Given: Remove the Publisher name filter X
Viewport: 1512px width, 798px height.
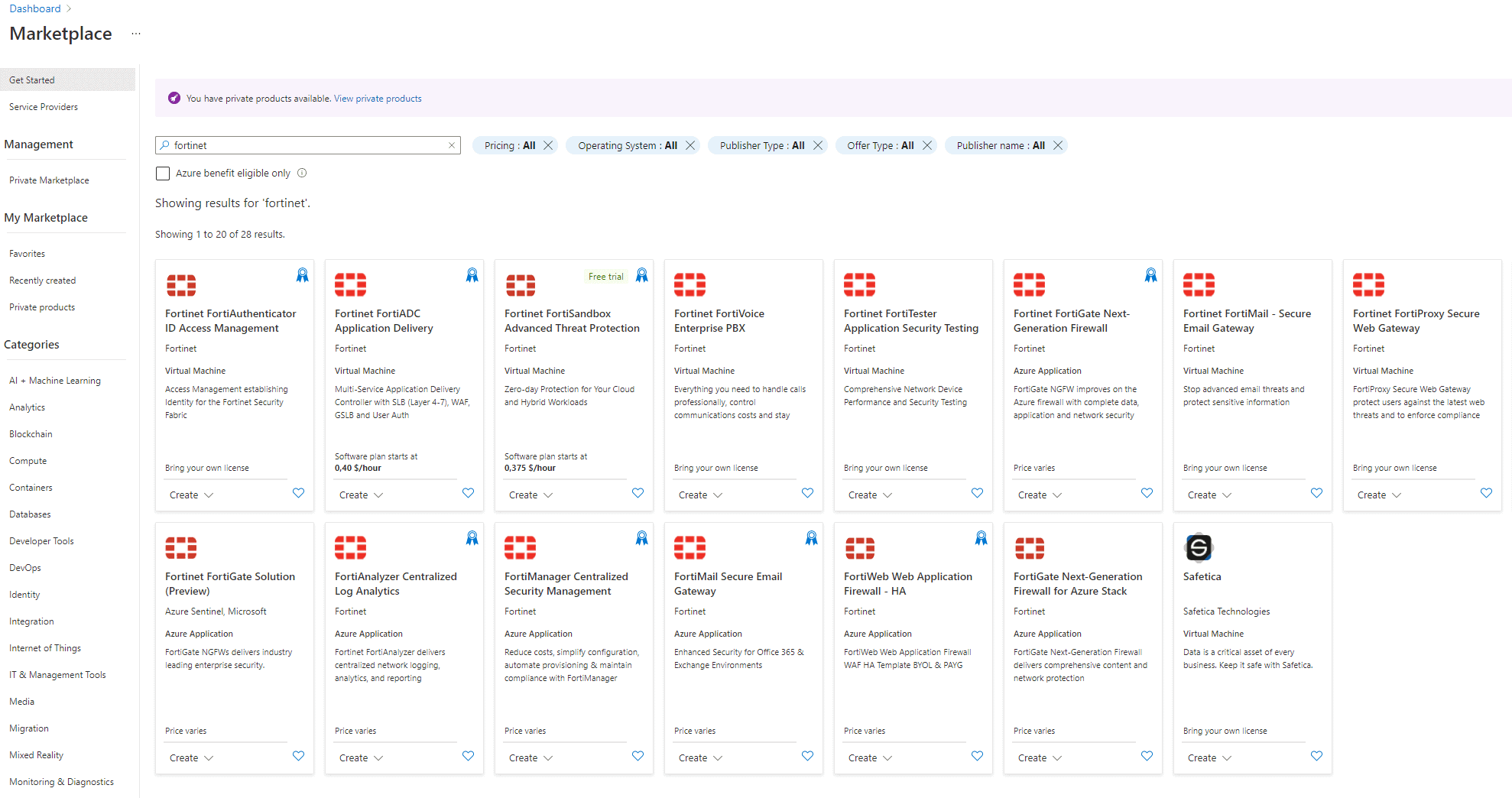Looking at the screenshot, I should [x=1058, y=145].
